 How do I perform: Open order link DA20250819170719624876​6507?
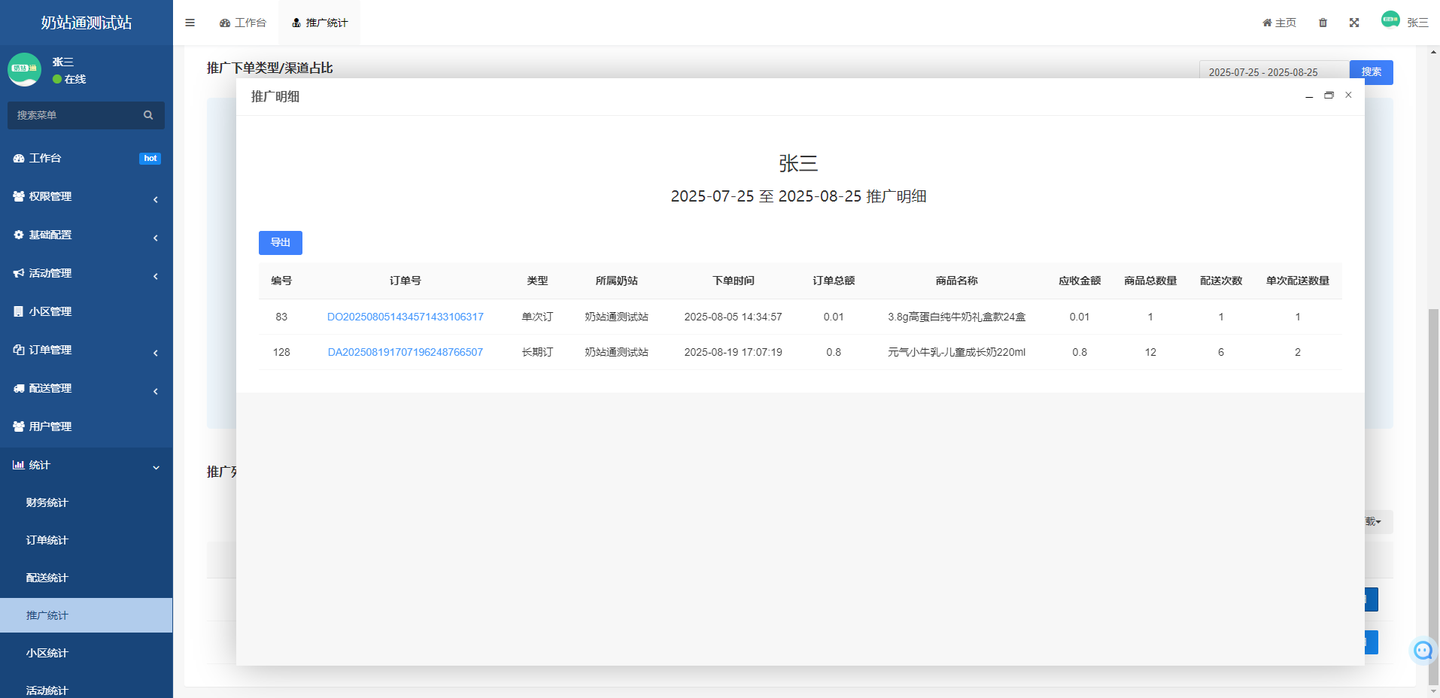(405, 352)
